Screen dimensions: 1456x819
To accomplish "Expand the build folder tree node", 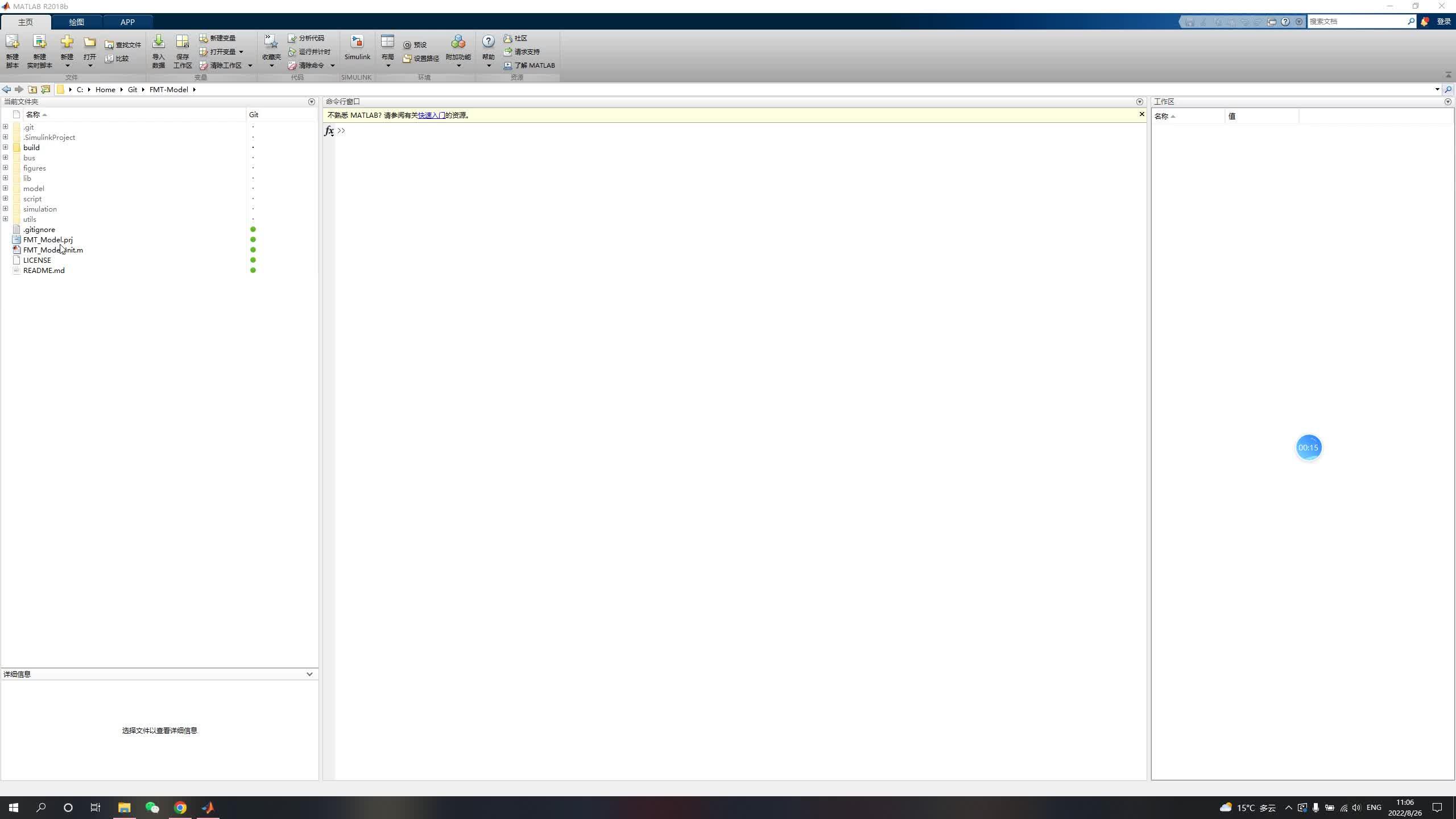I will 6,147.
